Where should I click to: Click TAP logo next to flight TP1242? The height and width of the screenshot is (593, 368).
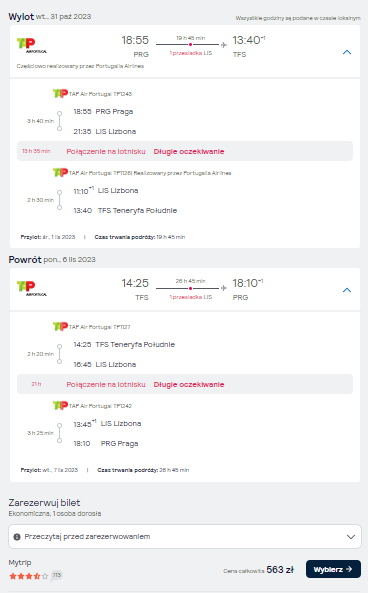click(61, 405)
